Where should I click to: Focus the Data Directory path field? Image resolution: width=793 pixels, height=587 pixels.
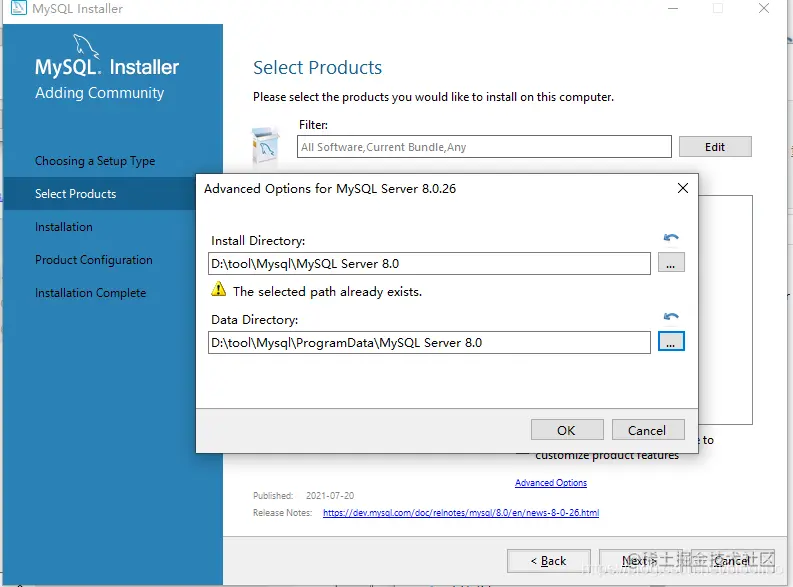pyautogui.click(x=429, y=342)
